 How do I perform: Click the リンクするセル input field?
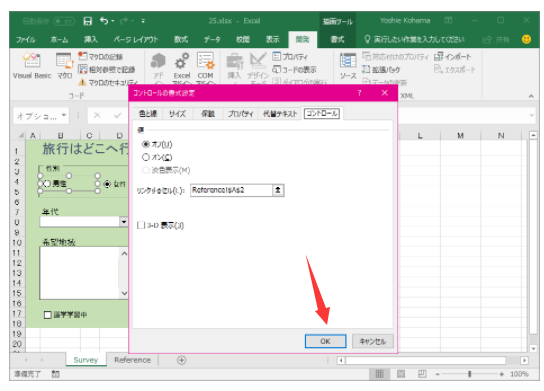click(x=231, y=190)
